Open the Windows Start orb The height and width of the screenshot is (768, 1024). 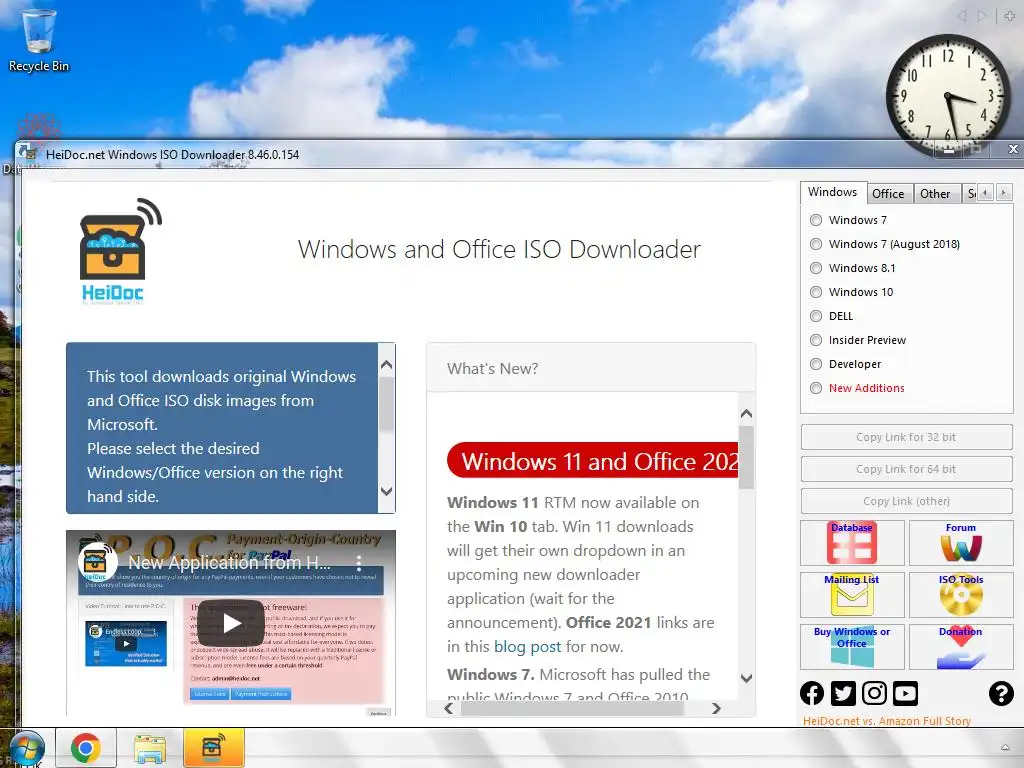click(x=26, y=748)
